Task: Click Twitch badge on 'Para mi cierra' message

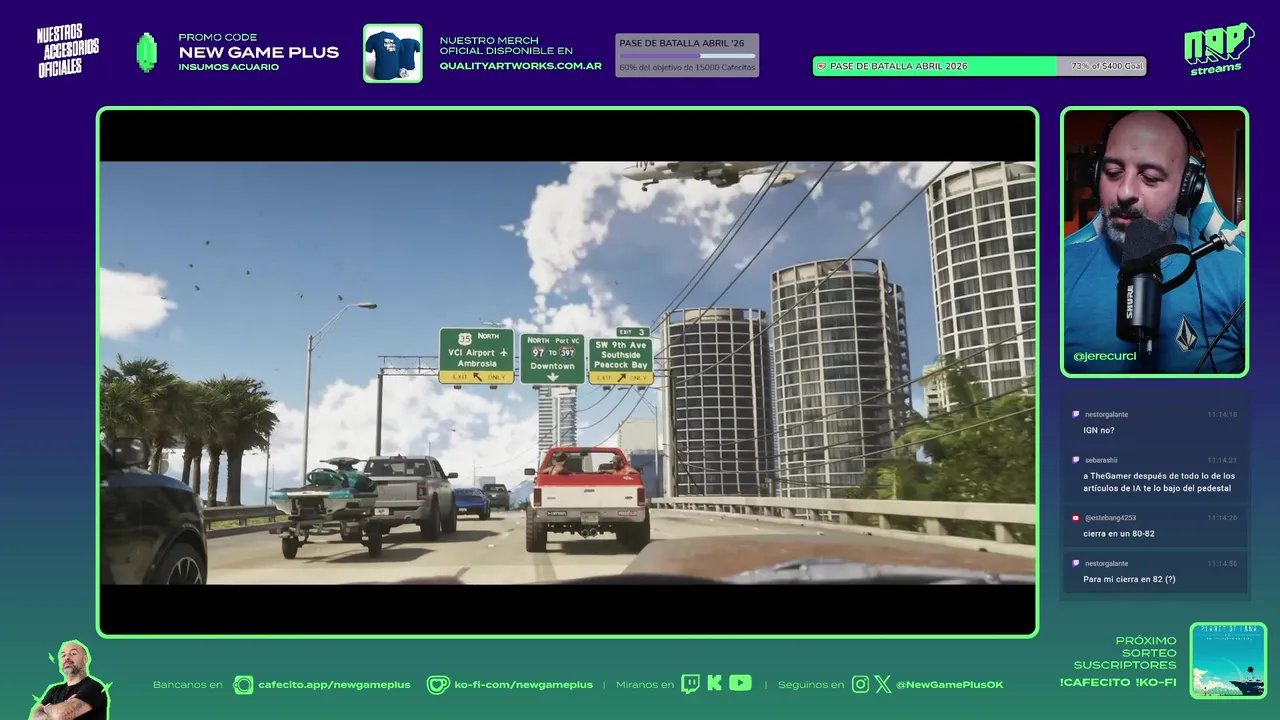Action: 1076,563
